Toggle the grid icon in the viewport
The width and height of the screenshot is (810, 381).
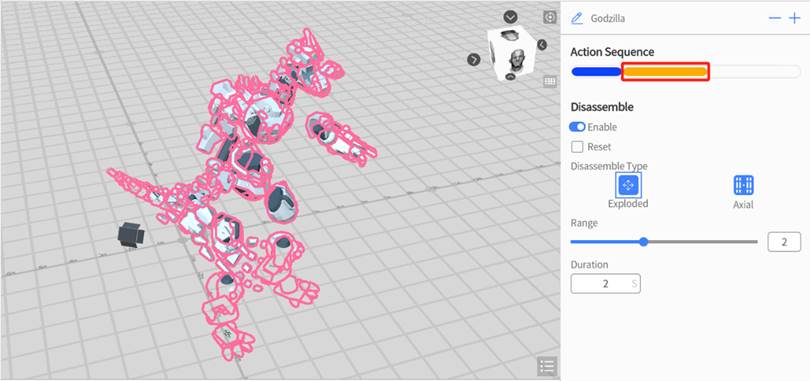click(x=550, y=82)
